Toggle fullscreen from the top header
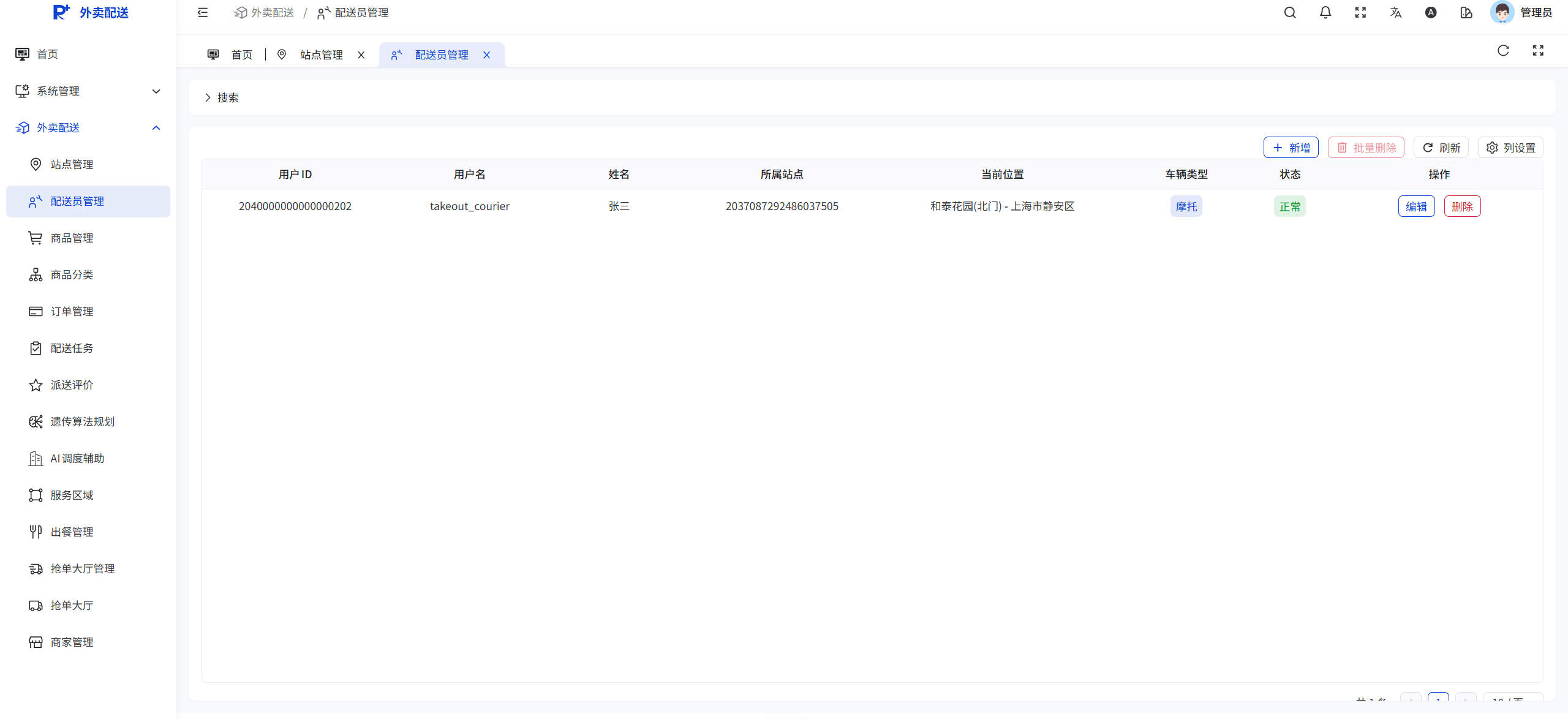 pos(1360,13)
